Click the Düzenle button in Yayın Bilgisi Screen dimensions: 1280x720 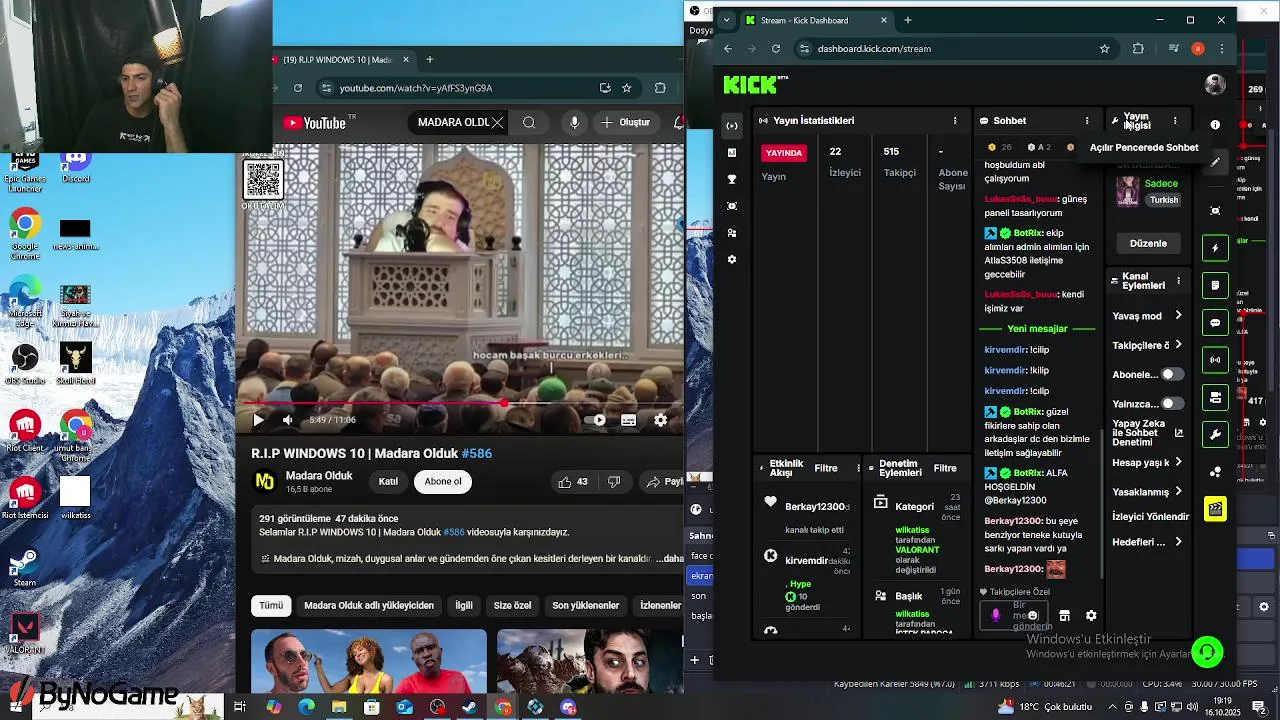pyautogui.click(x=1148, y=243)
